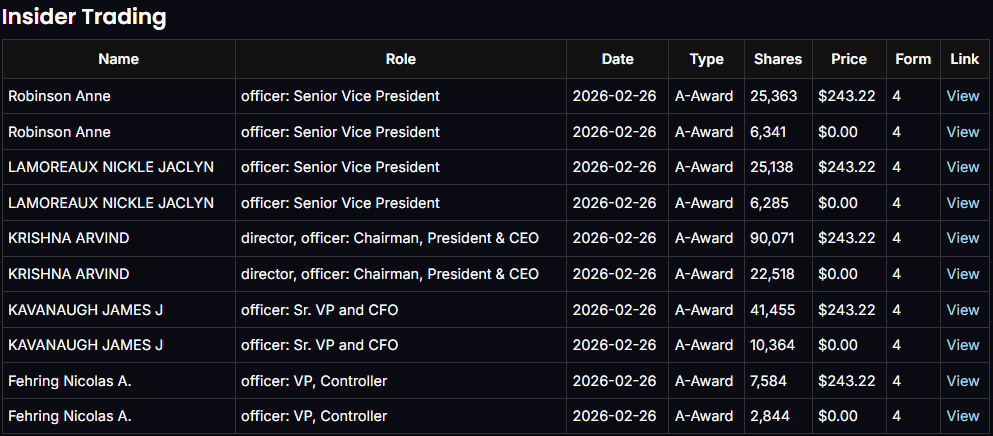Select the Insider Trading section heading
The height and width of the screenshot is (436, 993).
pos(84,17)
